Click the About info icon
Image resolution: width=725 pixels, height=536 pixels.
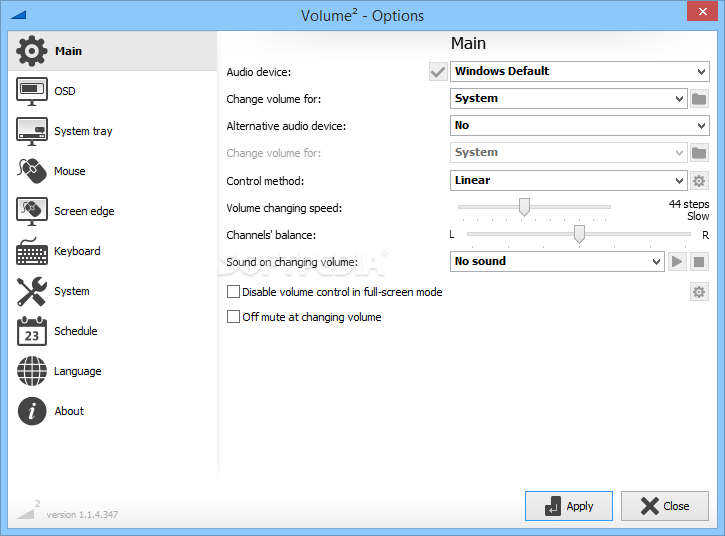coord(31,411)
